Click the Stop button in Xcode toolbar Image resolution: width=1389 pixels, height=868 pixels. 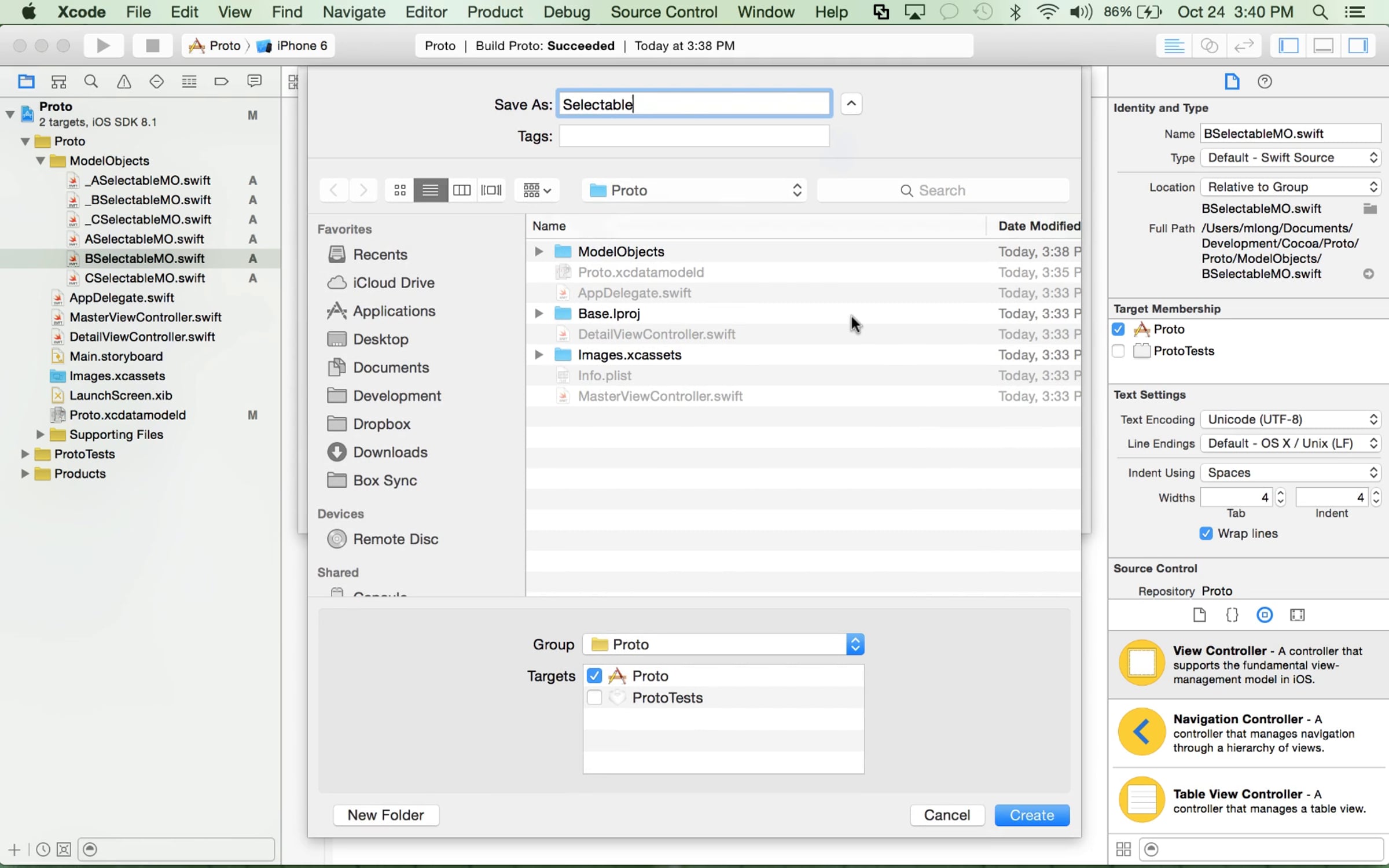coord(152,46)
